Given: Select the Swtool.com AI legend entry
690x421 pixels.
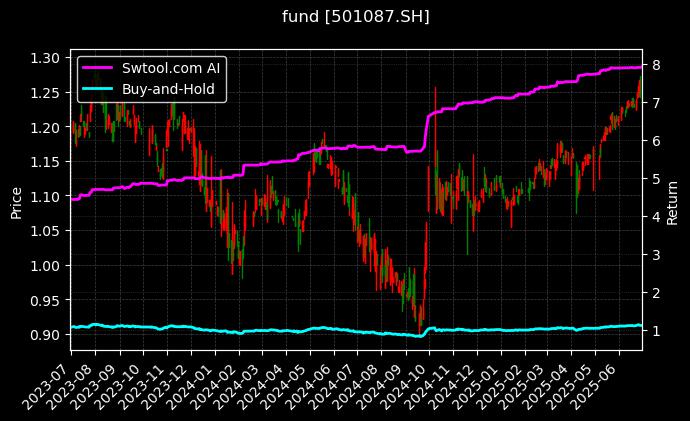Looking at the screenshot, I should tap(173, 69).
